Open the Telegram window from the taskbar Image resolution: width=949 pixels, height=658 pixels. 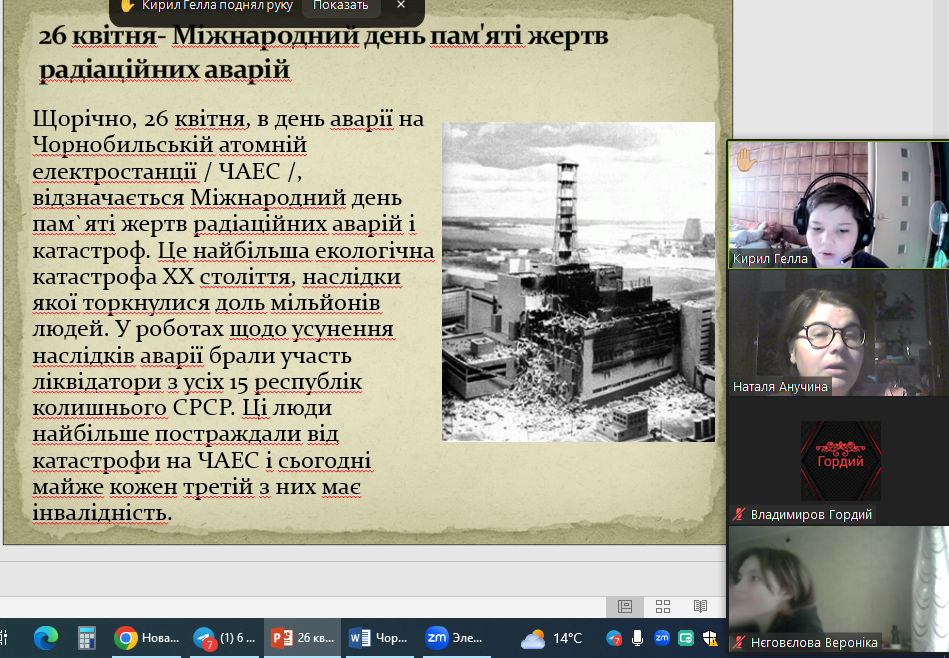click(x=225, y=638)
